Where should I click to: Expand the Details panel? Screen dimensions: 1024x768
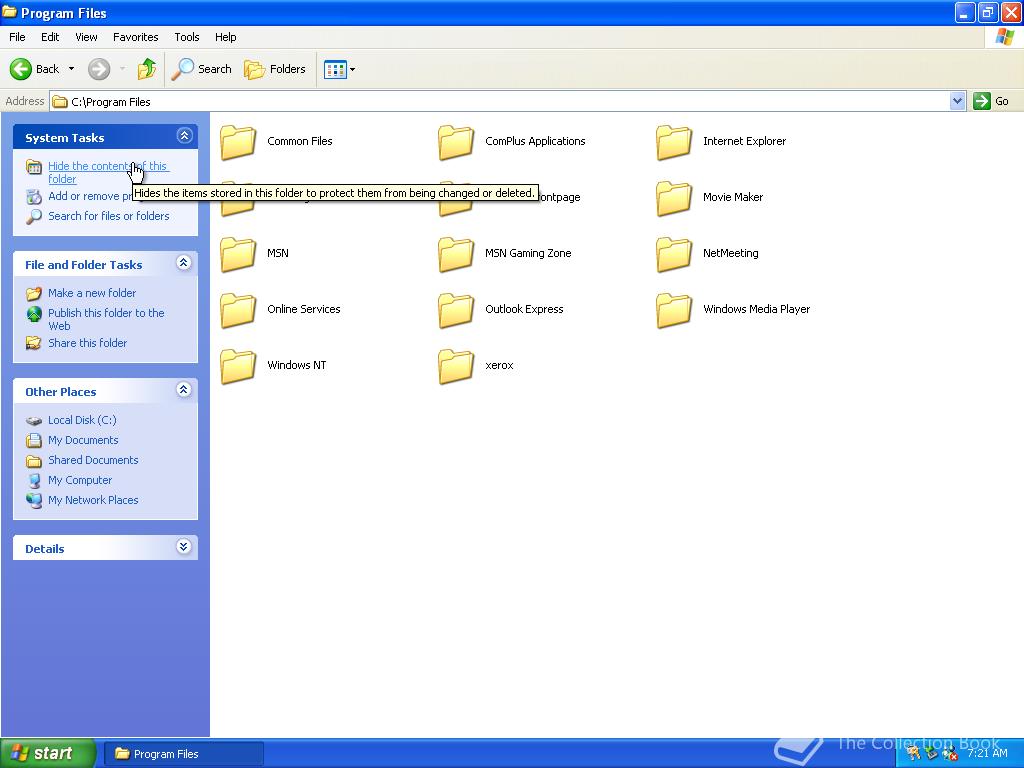click(x=184, y=547)
